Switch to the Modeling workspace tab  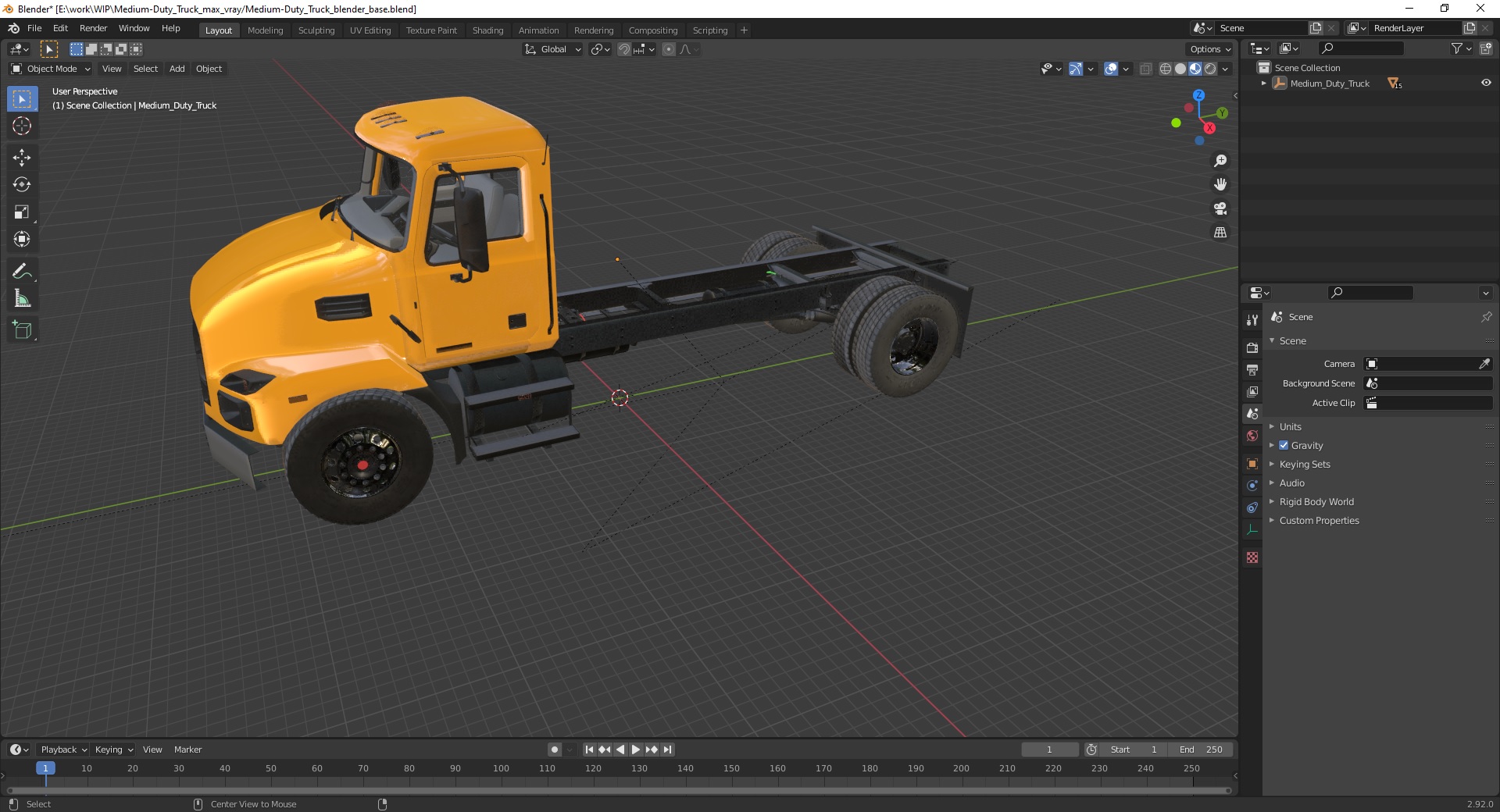coord(265,30)
